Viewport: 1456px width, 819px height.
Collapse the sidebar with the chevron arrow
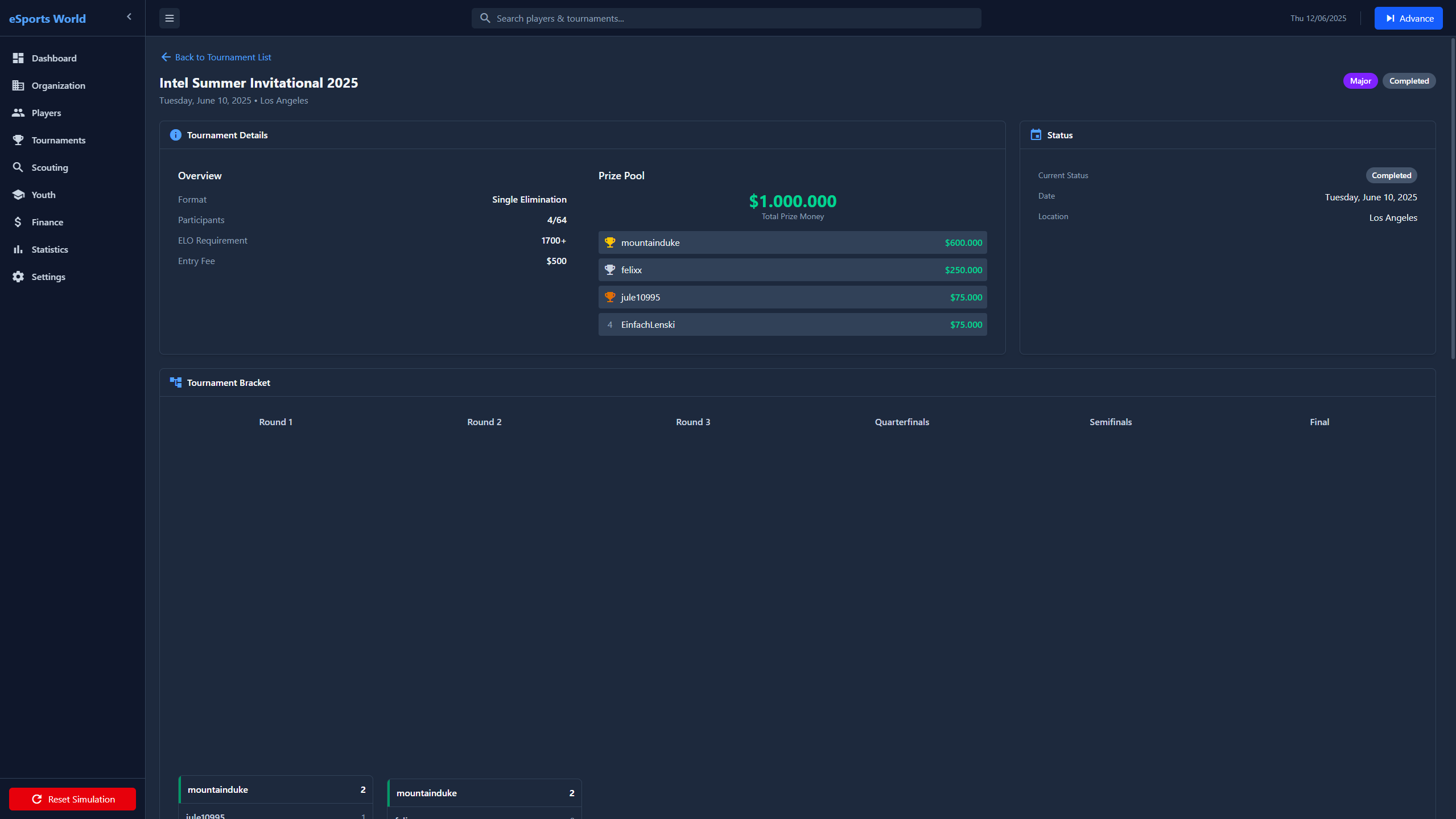(129, 17)
